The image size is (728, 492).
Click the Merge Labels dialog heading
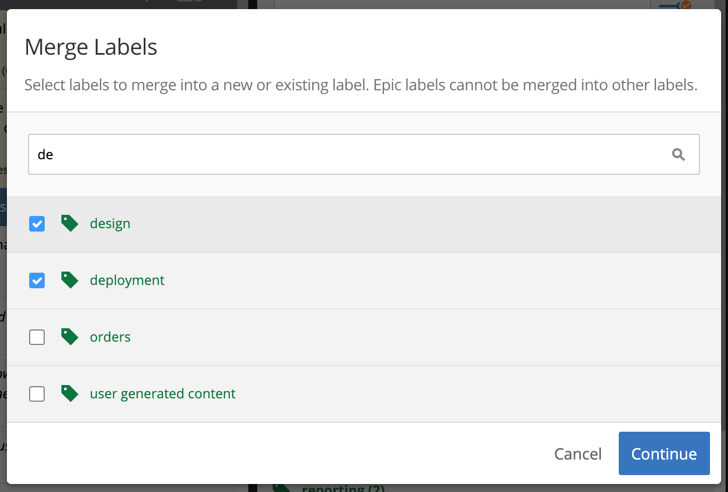click(91, 47)
